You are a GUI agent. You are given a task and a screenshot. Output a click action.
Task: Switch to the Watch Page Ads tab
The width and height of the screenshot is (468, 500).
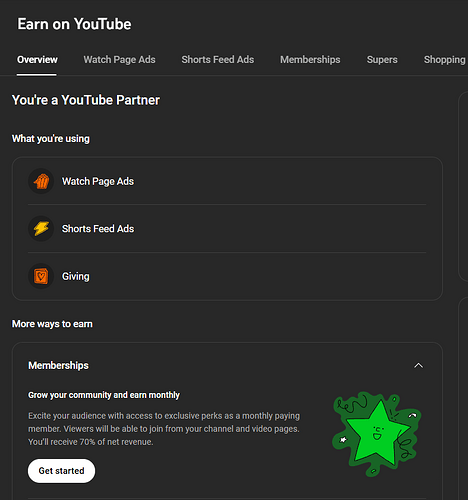click(119, 60)
